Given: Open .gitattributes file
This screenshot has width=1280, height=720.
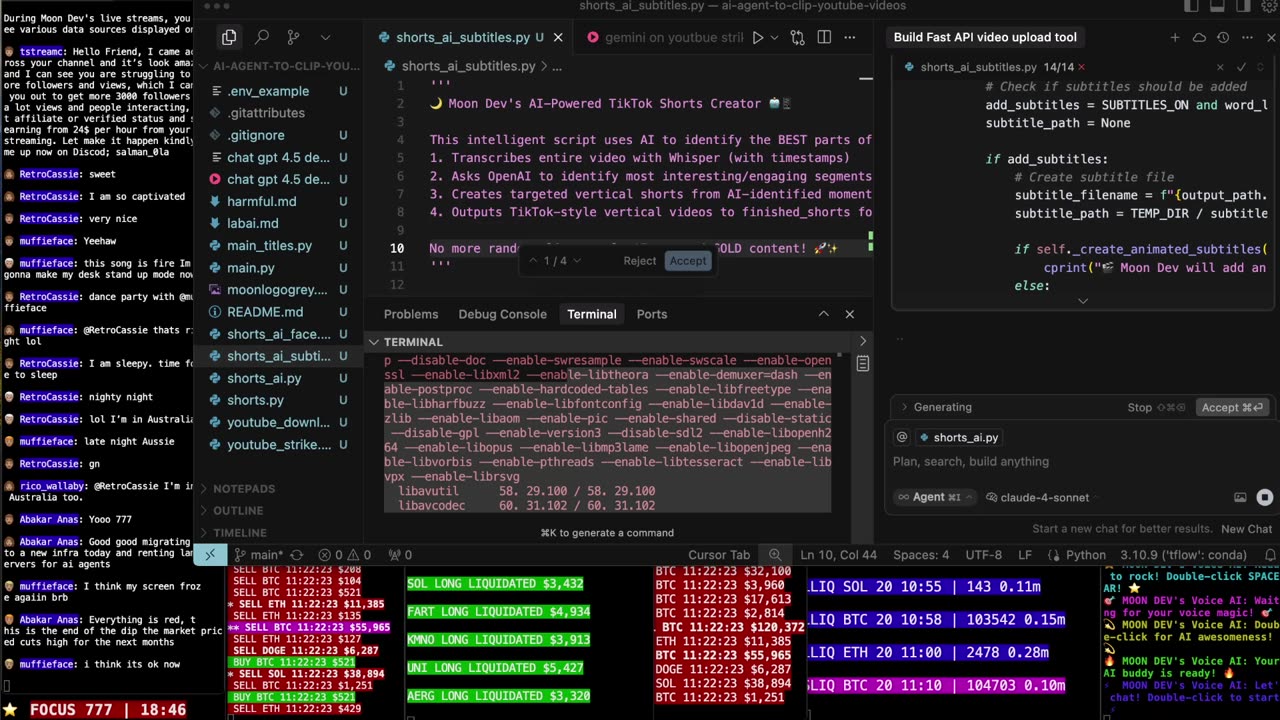Looking at the screenshot, I should [265, 113].
